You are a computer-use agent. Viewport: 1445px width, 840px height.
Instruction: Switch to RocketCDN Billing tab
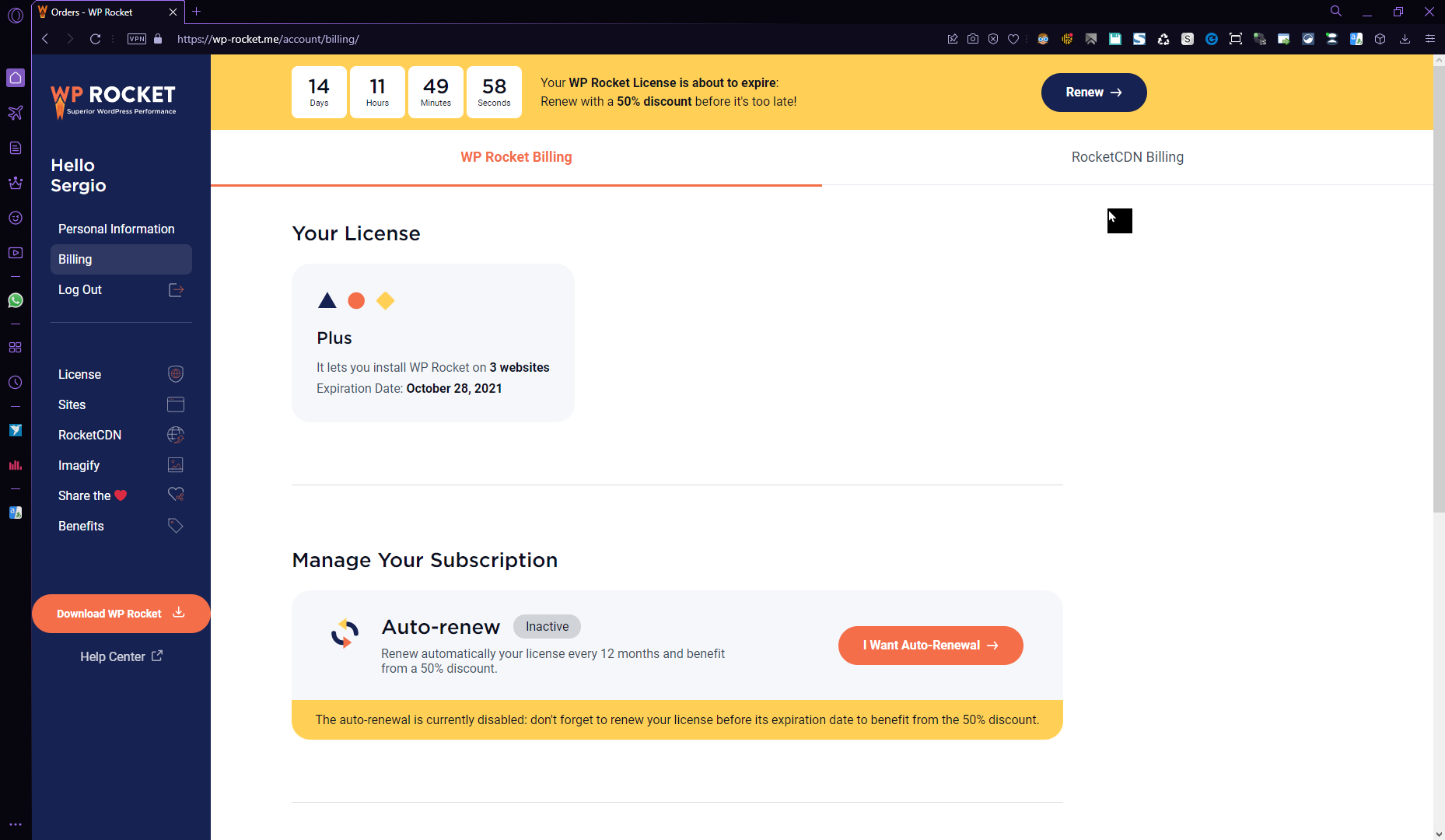(x=1128, y=157)
